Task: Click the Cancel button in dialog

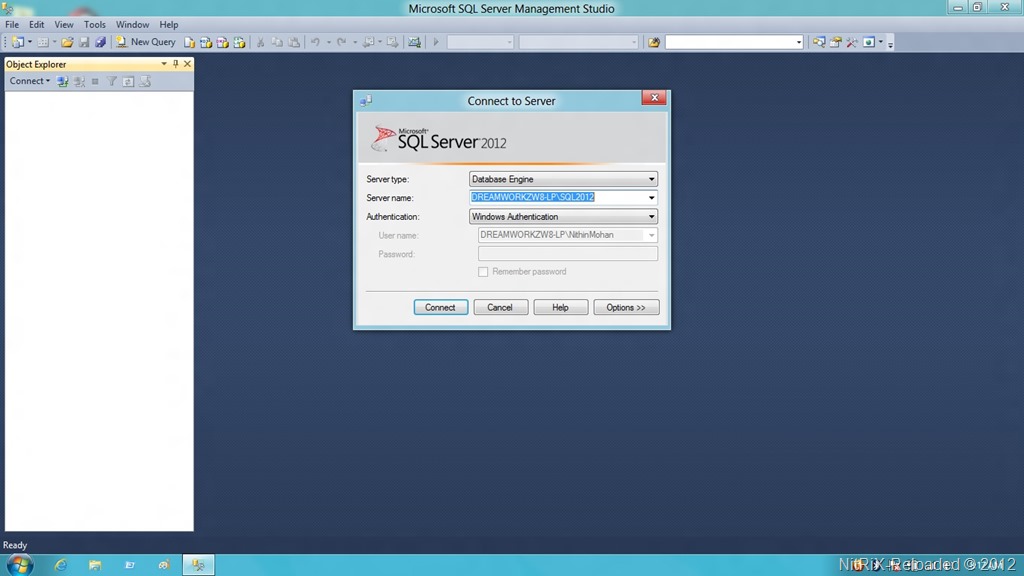Action: click(500, 308)
